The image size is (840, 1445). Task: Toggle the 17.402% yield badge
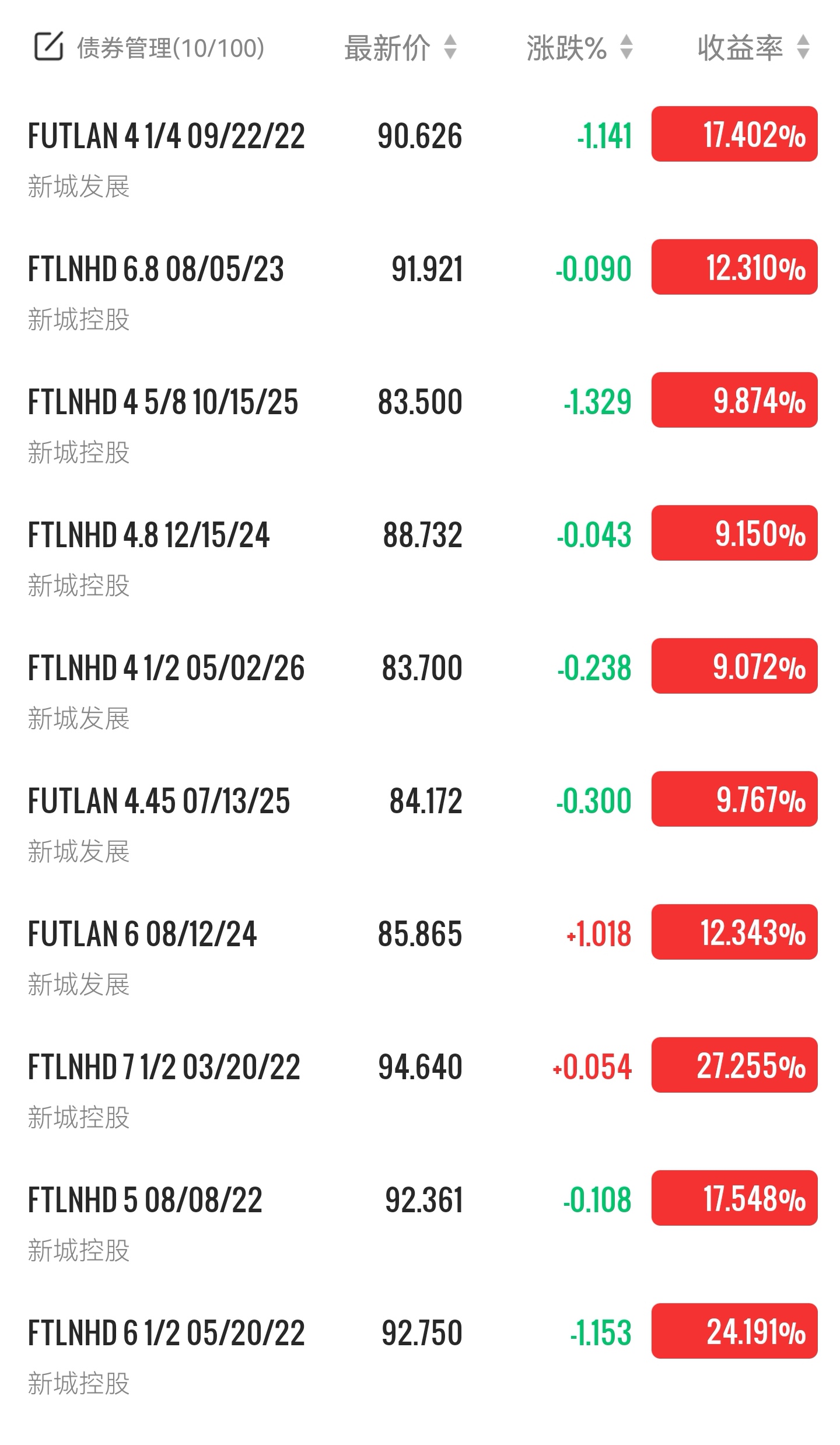(734, 134)
